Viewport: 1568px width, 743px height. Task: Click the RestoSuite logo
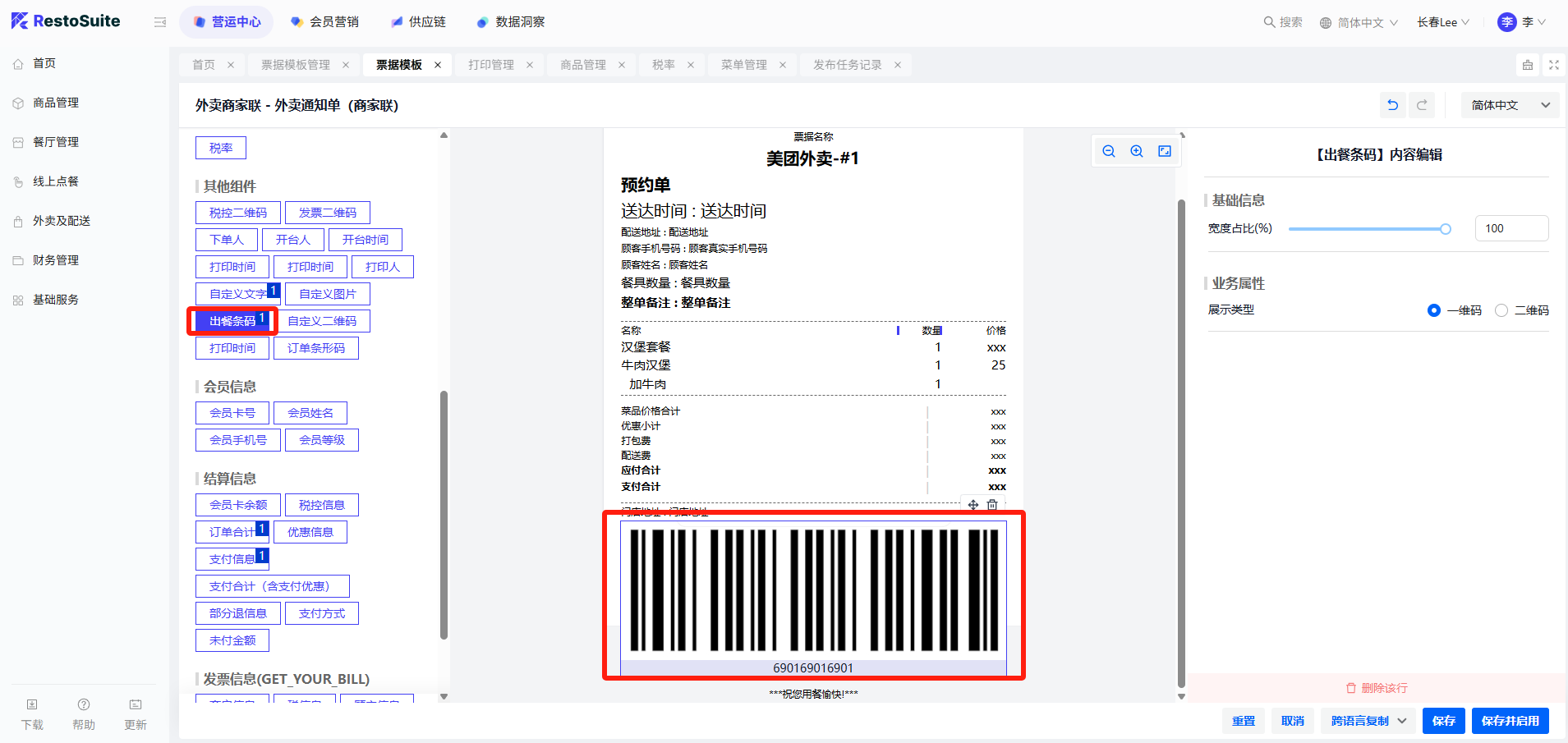[66, 21]
